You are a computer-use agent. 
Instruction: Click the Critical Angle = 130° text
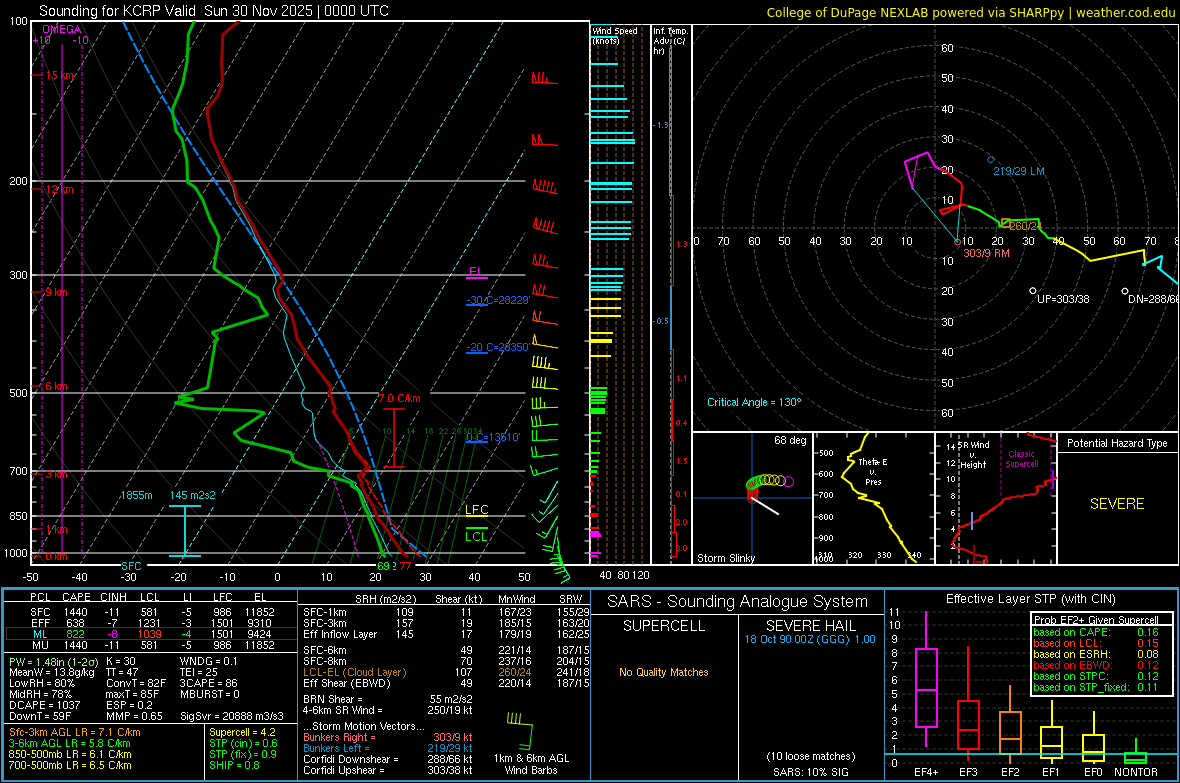click(754, 402)
